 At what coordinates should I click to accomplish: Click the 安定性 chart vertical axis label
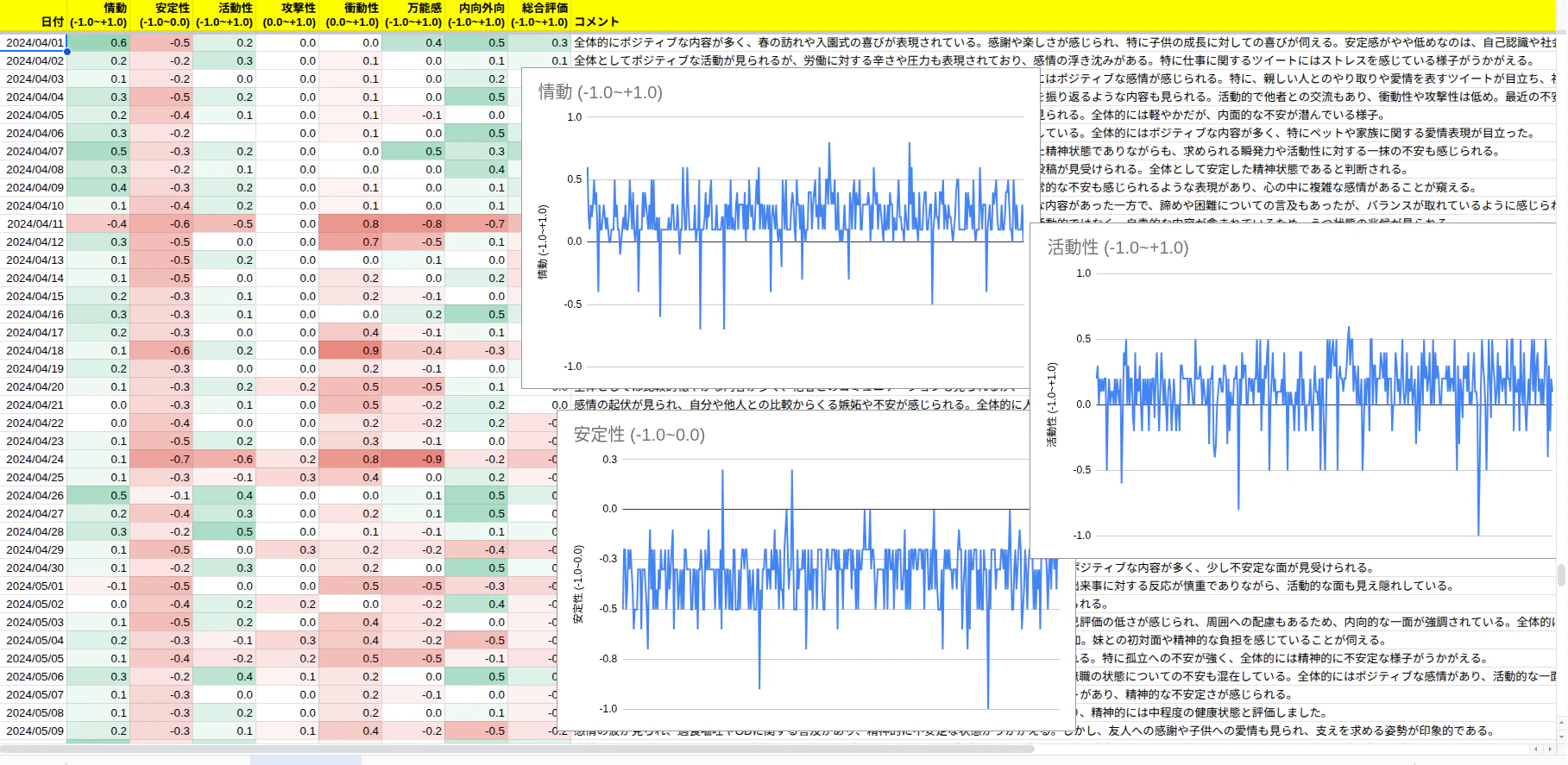tap(578, 584)
